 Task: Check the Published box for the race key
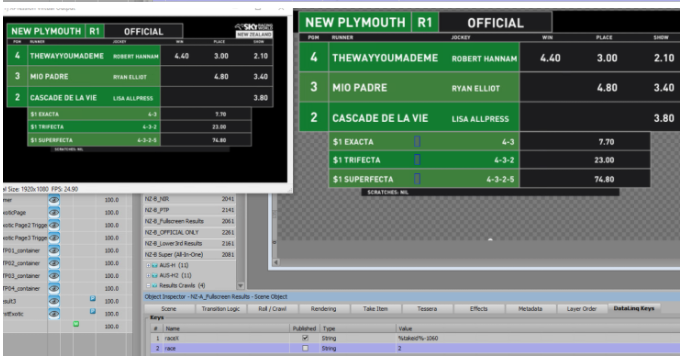[305, 348]
